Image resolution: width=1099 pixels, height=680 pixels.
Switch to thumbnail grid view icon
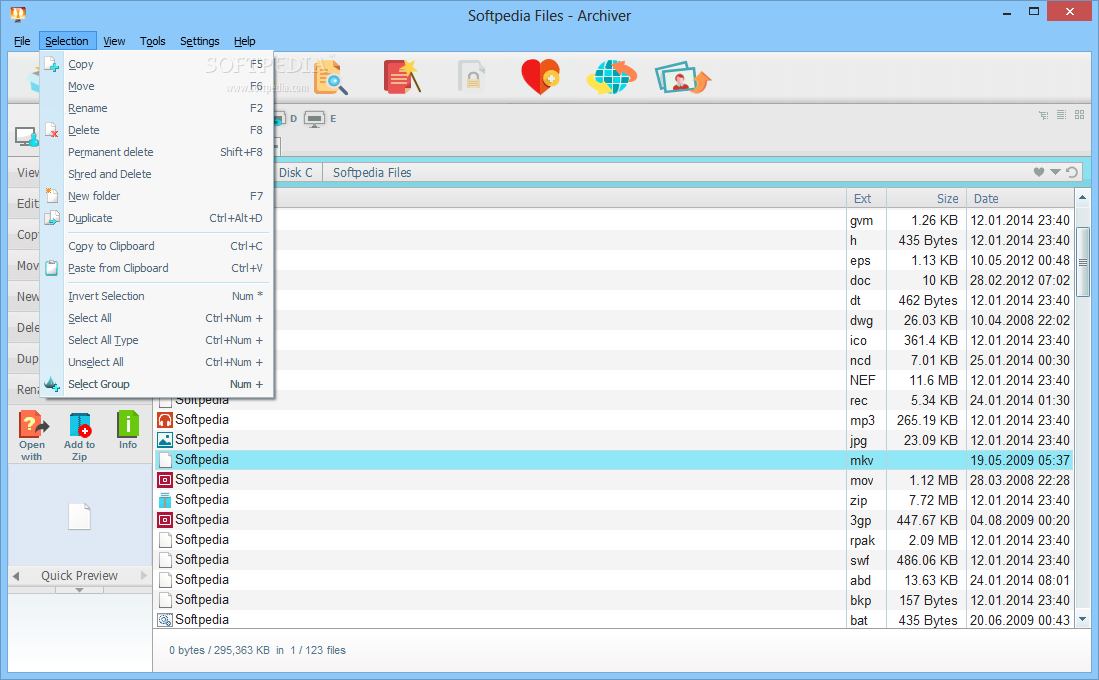1079,114
